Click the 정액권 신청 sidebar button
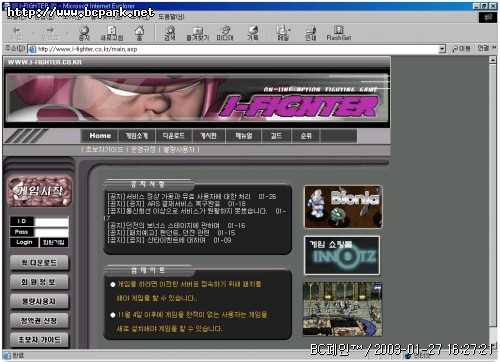500x362 pixels. coord(39,321)
